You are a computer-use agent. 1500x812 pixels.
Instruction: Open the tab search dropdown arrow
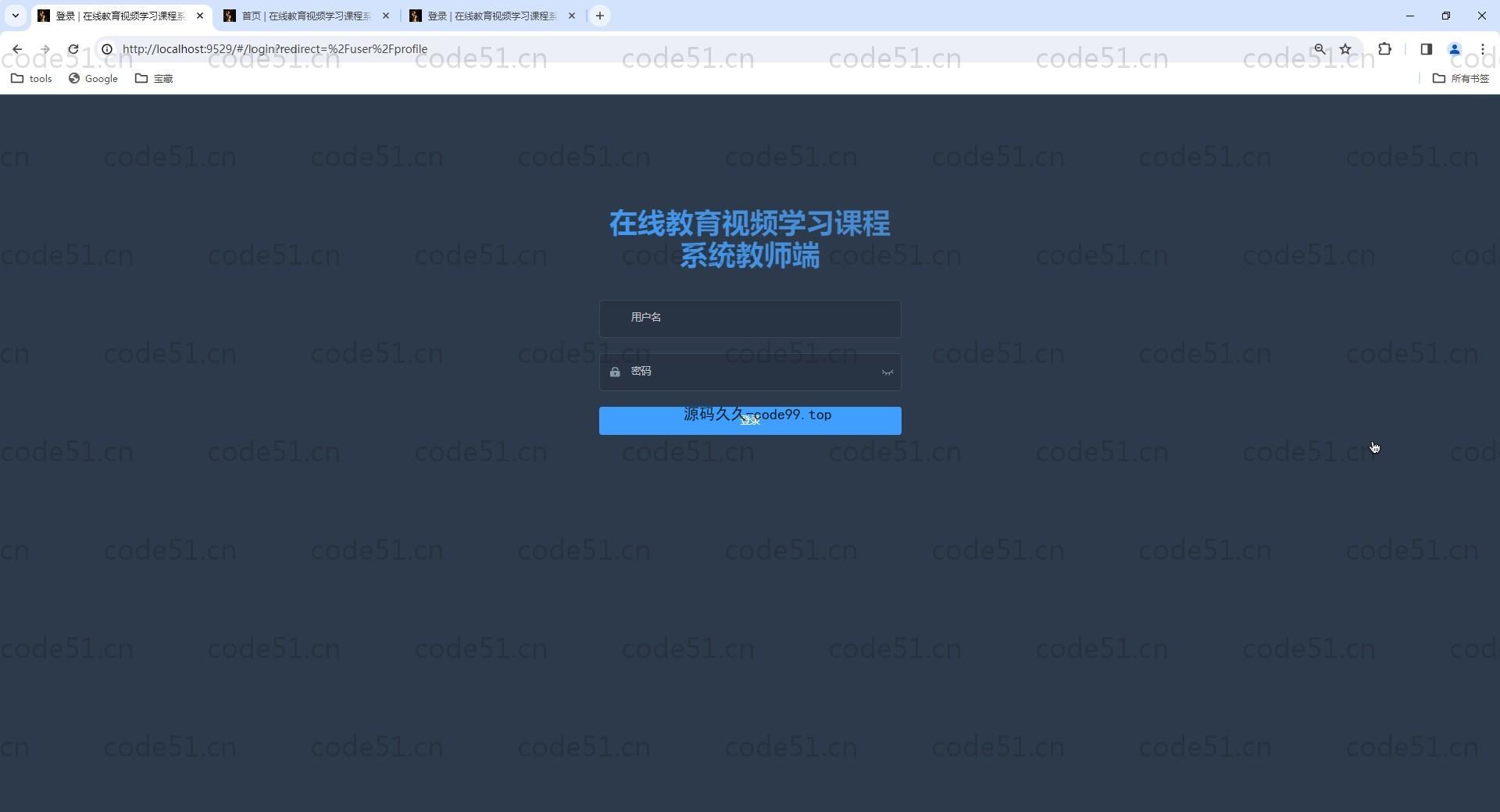tap(15, 16)
